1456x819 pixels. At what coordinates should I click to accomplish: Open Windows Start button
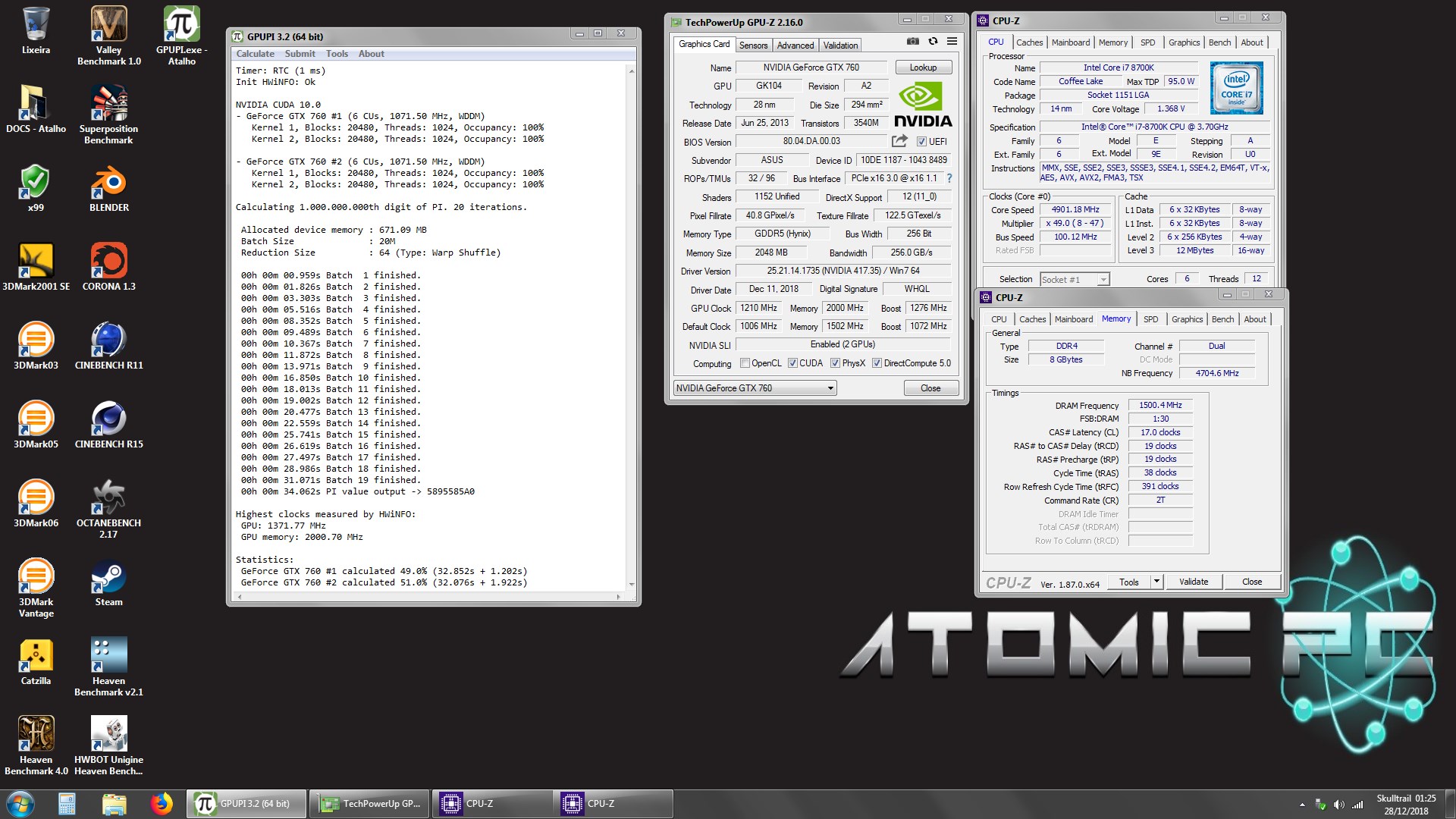(20, 804)
